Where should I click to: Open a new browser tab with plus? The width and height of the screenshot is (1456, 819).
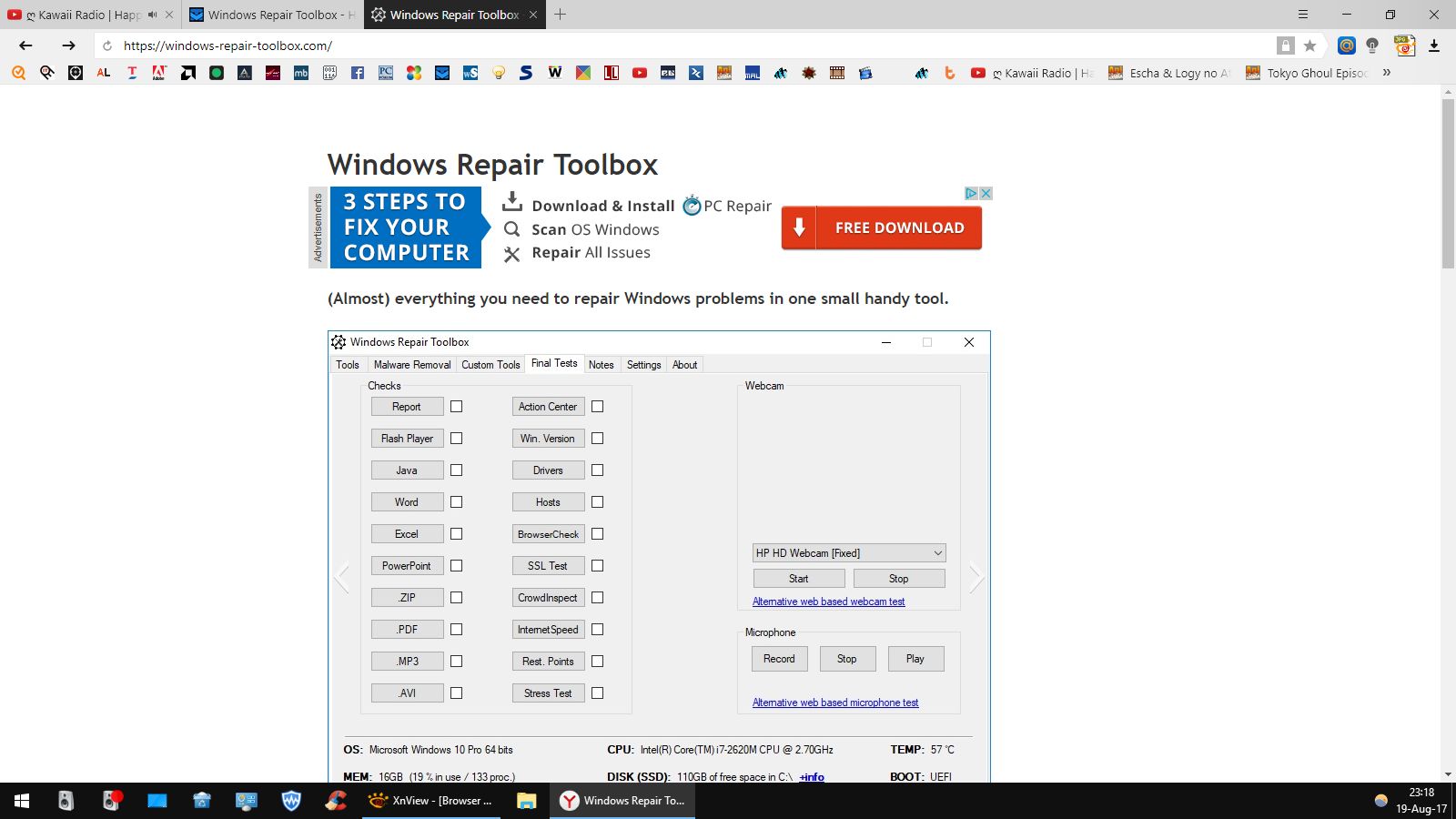click(x=561, y=15)
